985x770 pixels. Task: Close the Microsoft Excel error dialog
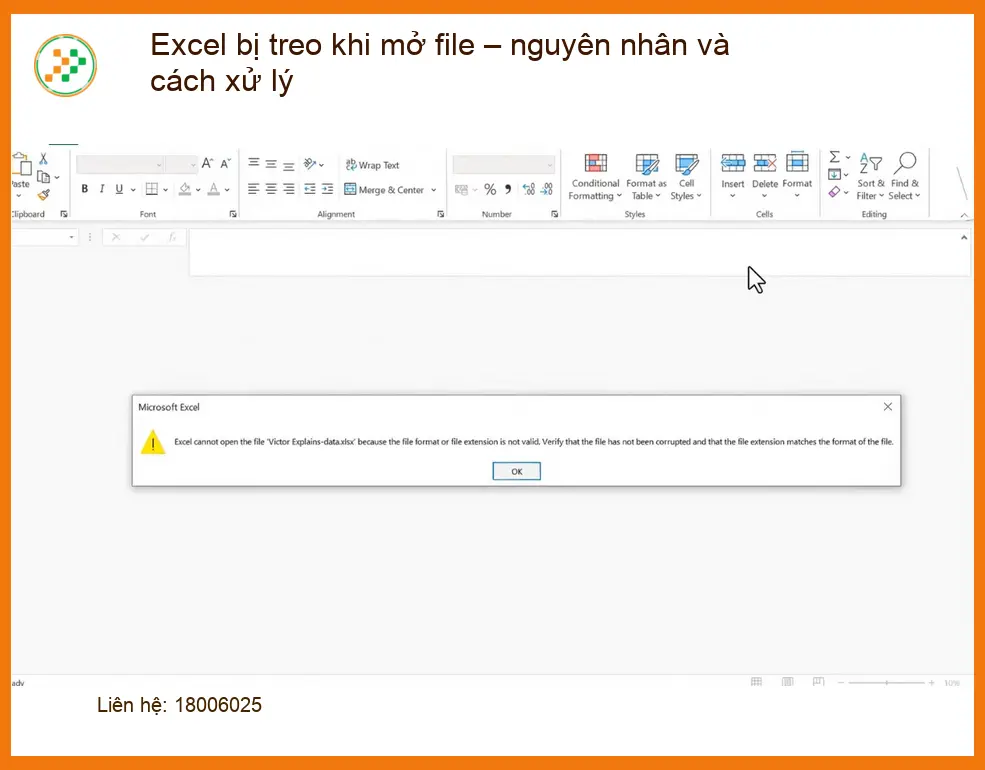pyautogui.click(x=888, y=406)
